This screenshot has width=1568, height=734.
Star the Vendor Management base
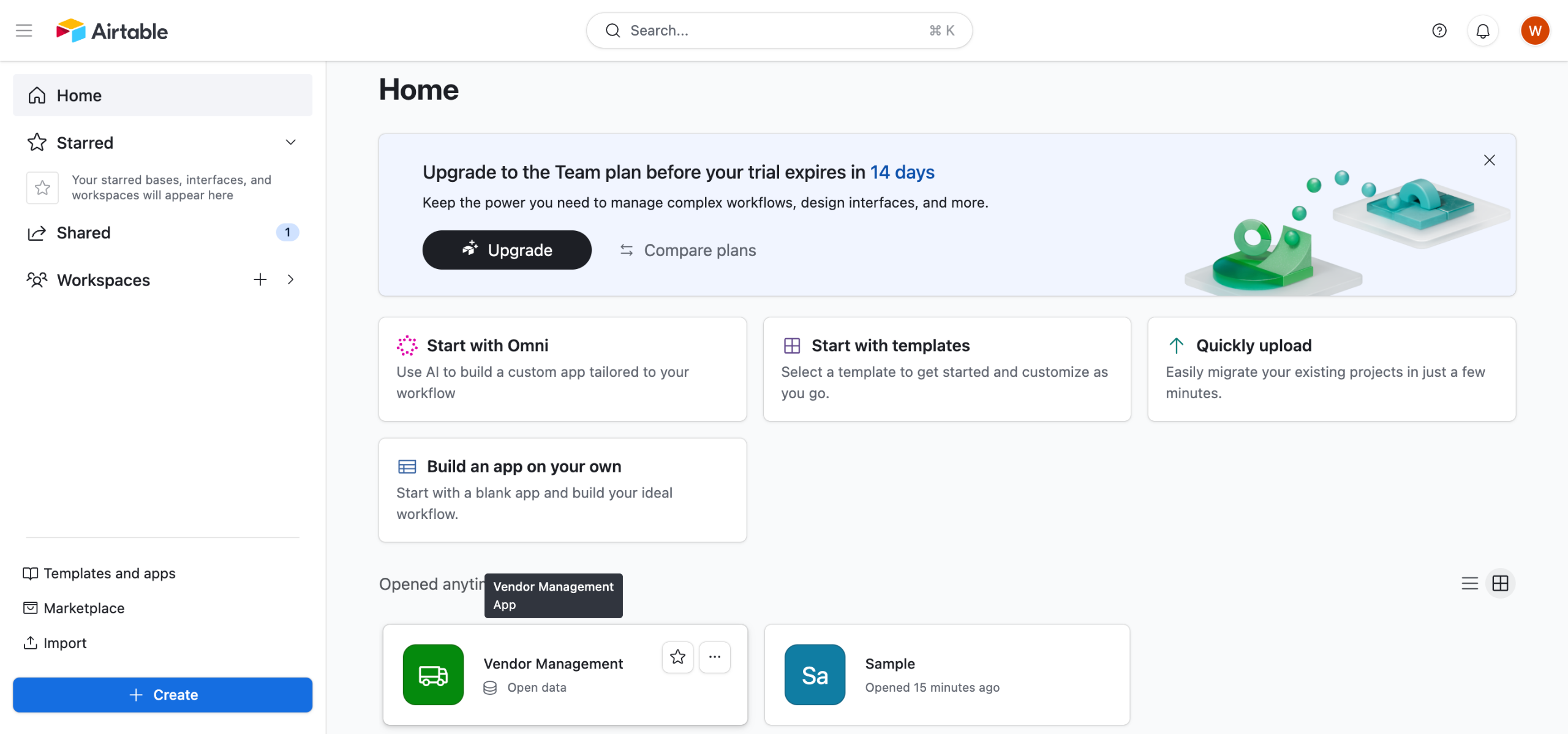pos(677,657)
